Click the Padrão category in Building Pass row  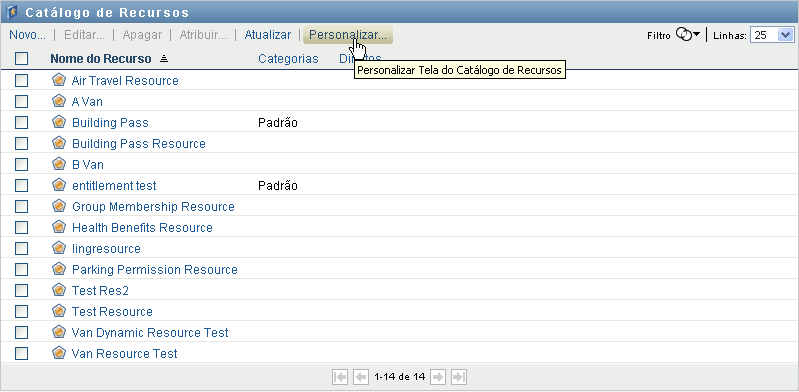(x=278, y=123)
